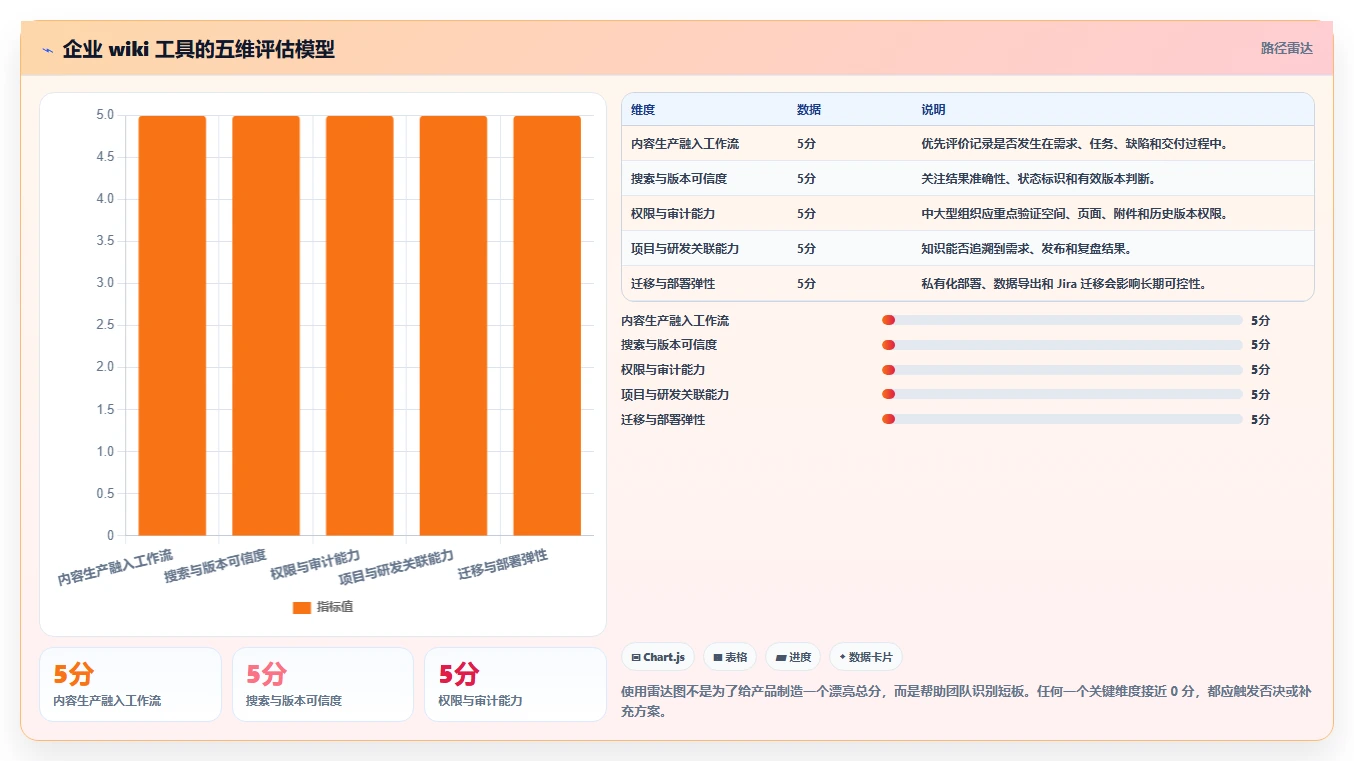Click the 说明 table column header
Viewport: 1354px width, 761px height.
point(933,110)
